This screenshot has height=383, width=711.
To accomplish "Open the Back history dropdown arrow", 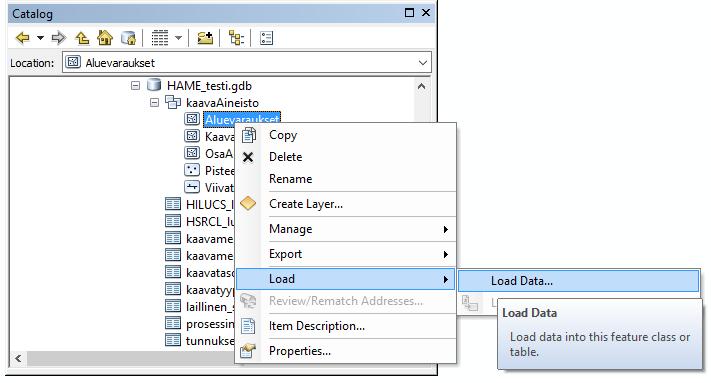I will [x=40, y=38].
